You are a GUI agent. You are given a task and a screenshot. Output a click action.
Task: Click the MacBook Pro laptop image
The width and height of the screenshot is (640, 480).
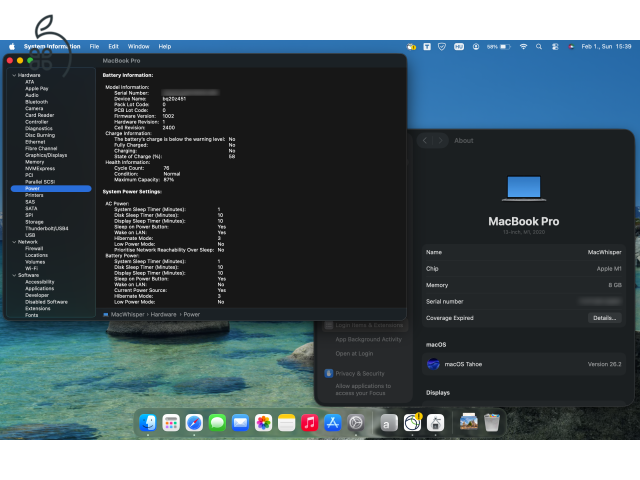[x=524, y=188]
